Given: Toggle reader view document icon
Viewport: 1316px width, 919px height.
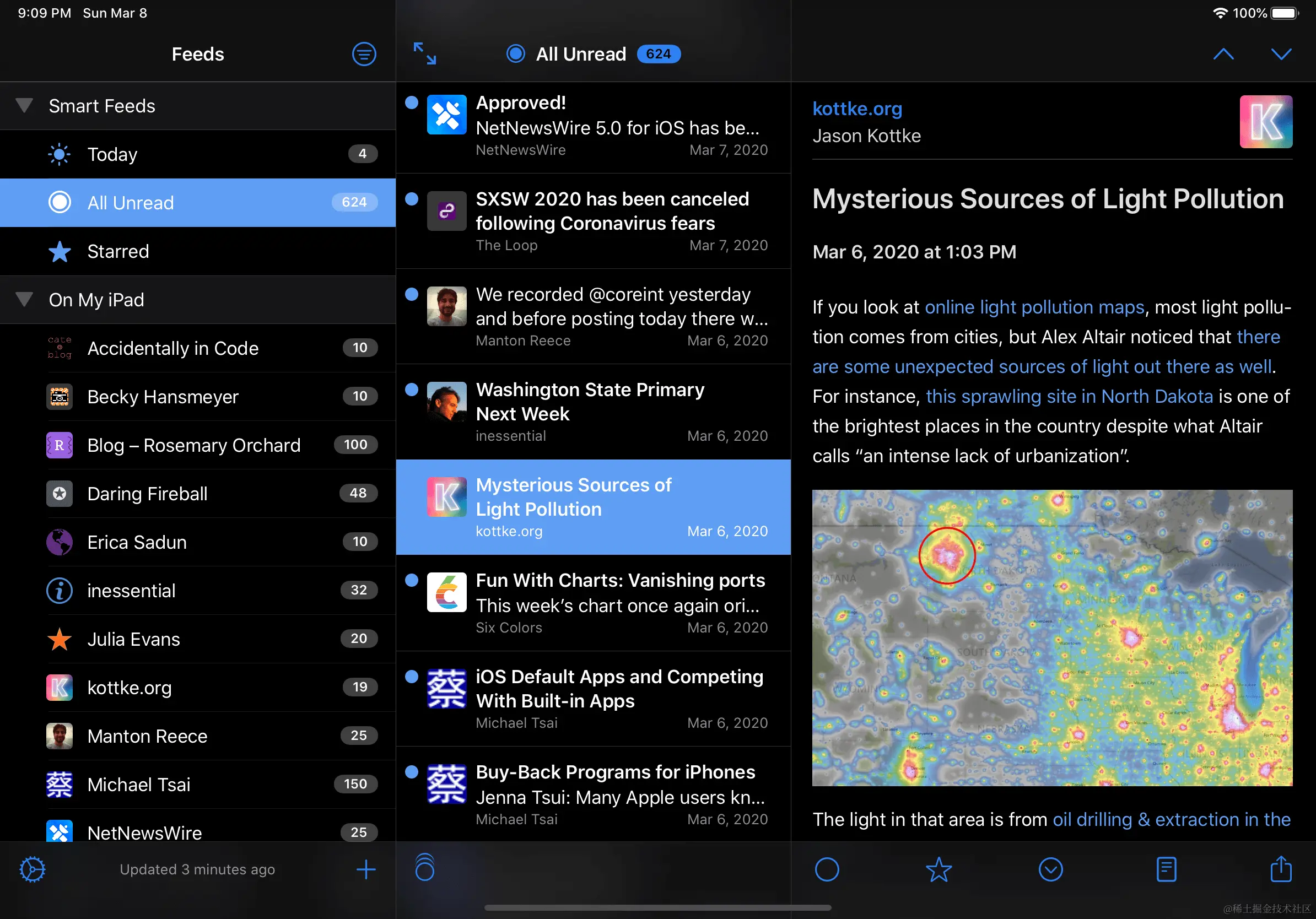Looking at the screenshot, I should (1167, 869).
